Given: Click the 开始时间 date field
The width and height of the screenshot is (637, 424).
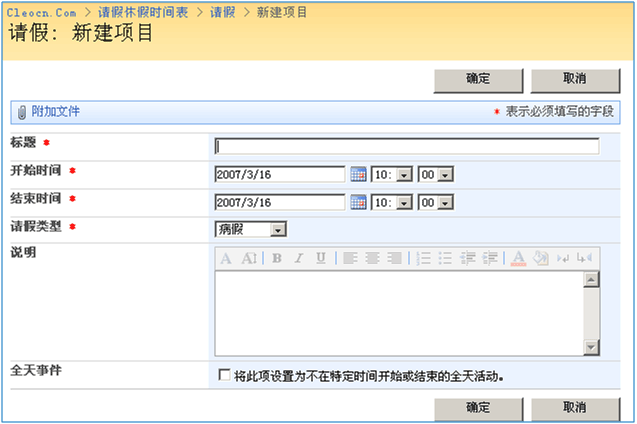Looking at the screenshot, I should click(280, 175).
